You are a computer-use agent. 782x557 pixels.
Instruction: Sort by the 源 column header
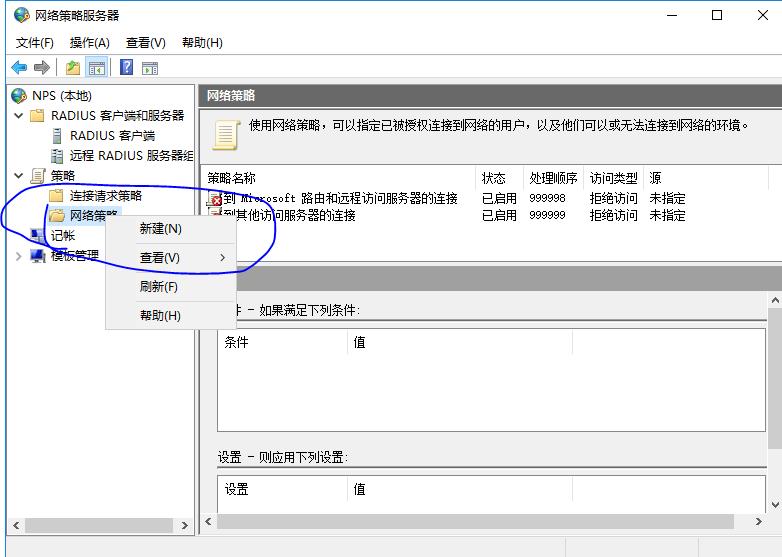pyautogui.click(x=706, y=178)
